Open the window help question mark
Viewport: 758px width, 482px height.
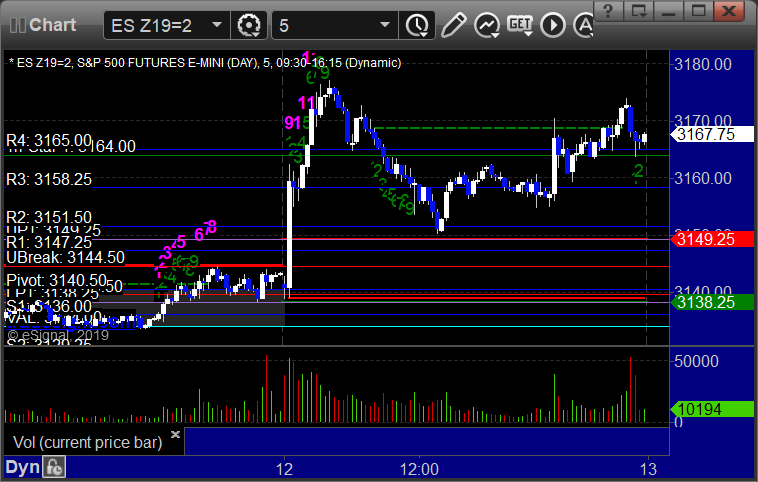click(608, 11)
